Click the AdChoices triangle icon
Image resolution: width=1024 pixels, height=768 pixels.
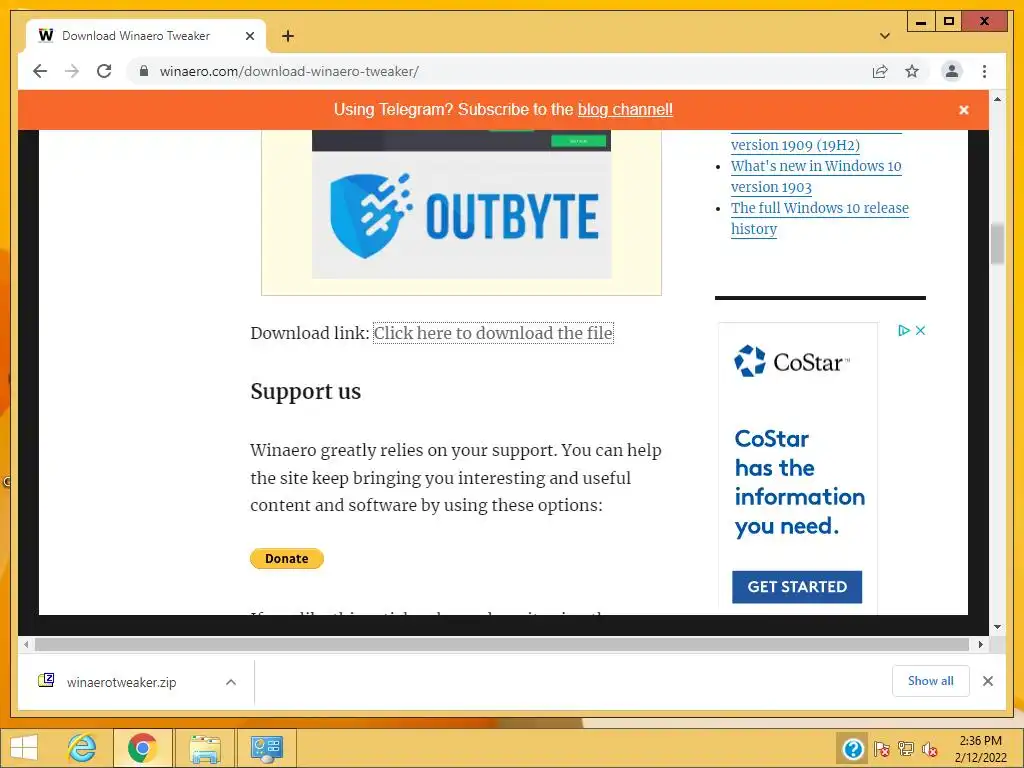pos(904,330)
